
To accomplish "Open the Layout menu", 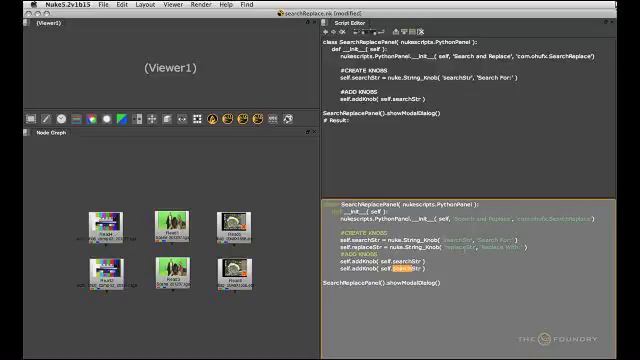I will click(145, 4).
